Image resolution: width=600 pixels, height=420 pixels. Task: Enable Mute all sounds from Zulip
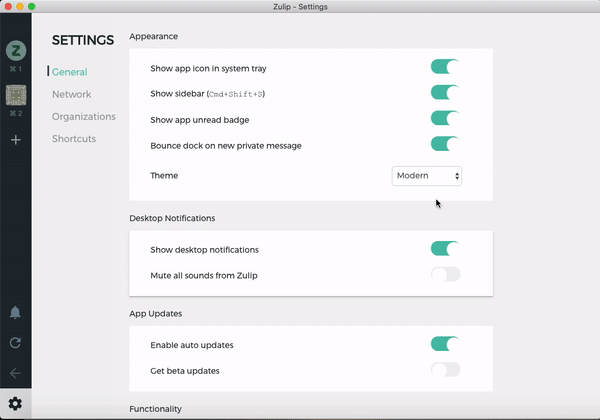pos(445,274)
